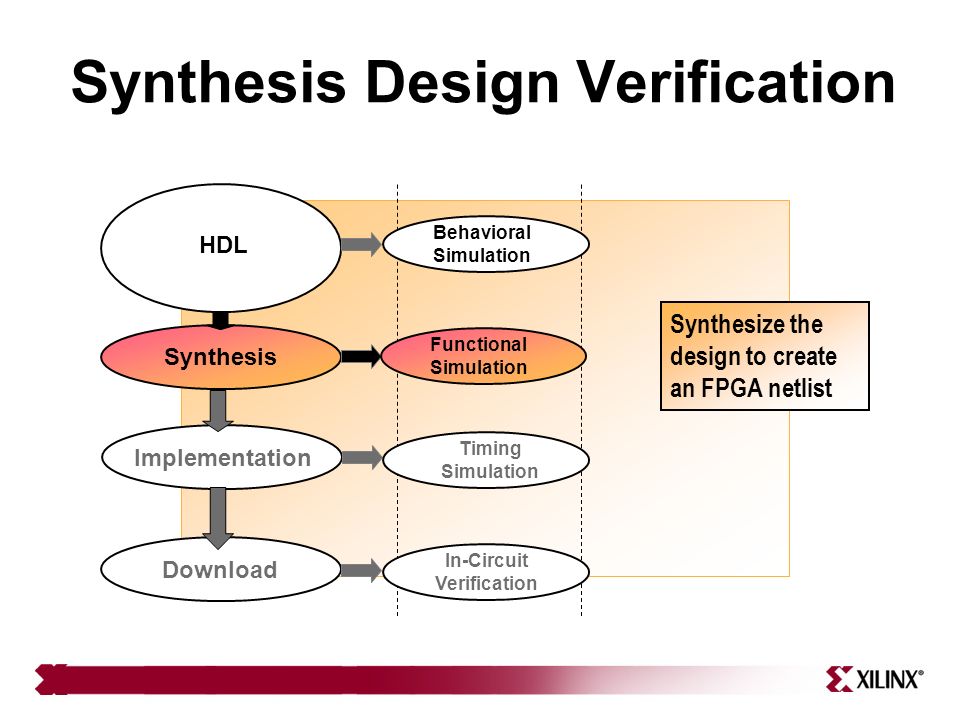This screenshot has width=960, height=720.
Task: Click the "Synthesis Design Verification" title
Action: point(483,83)
